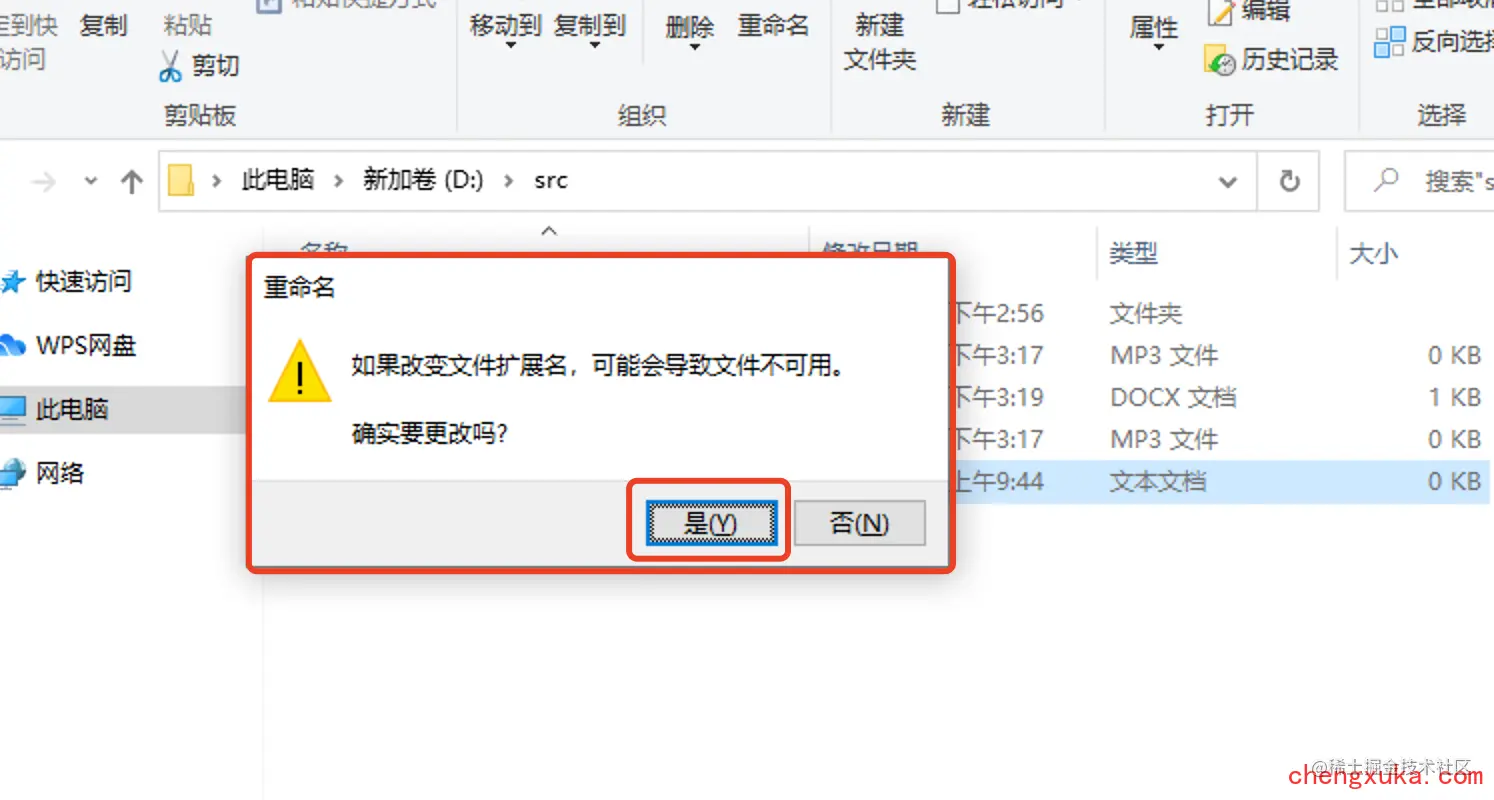Click the warning icon in rename dialog
The width and height of the screenshot is (1494, 800).
(x=299, y=372)
